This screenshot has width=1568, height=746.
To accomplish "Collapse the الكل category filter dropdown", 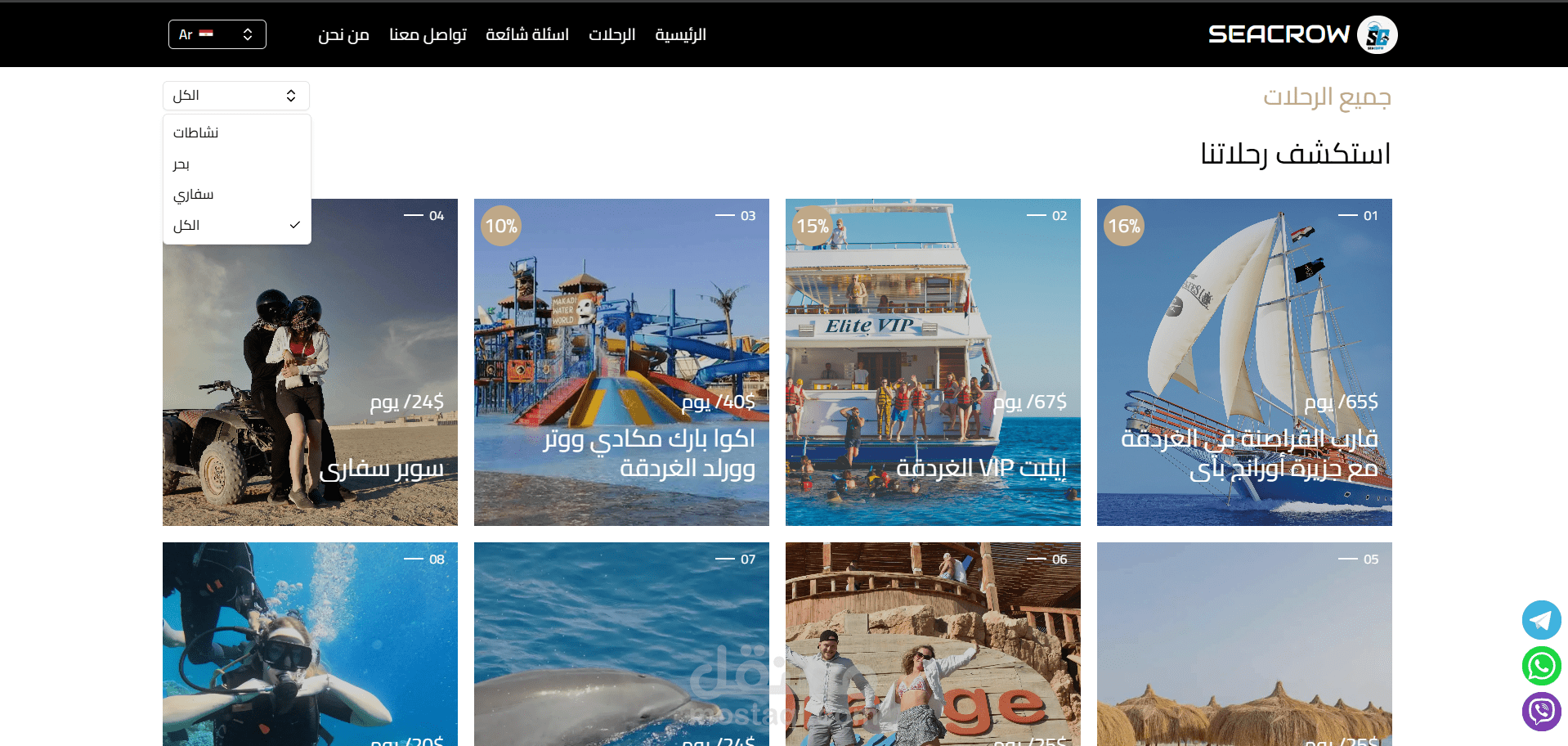I will [x=236, y=96].
